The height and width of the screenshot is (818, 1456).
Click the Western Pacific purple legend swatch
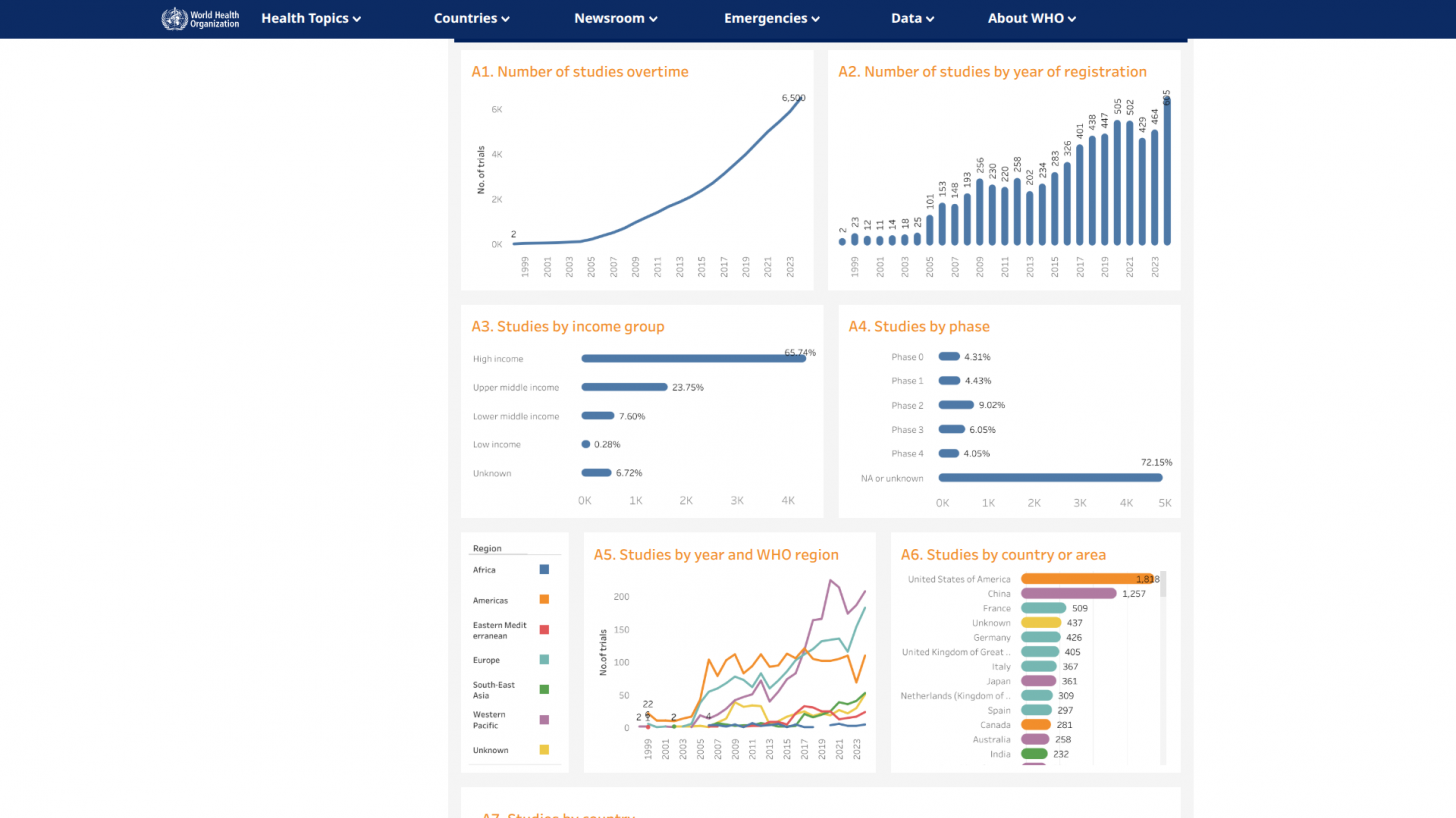tap(544, 719)
